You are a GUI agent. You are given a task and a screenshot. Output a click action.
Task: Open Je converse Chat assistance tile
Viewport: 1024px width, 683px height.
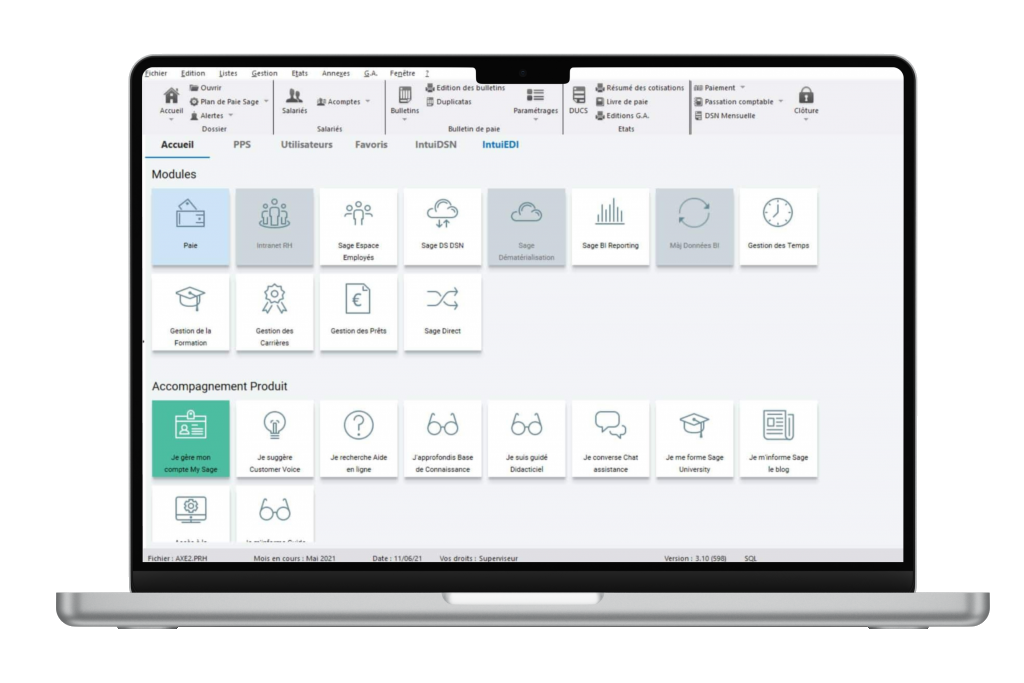(610, 439)
